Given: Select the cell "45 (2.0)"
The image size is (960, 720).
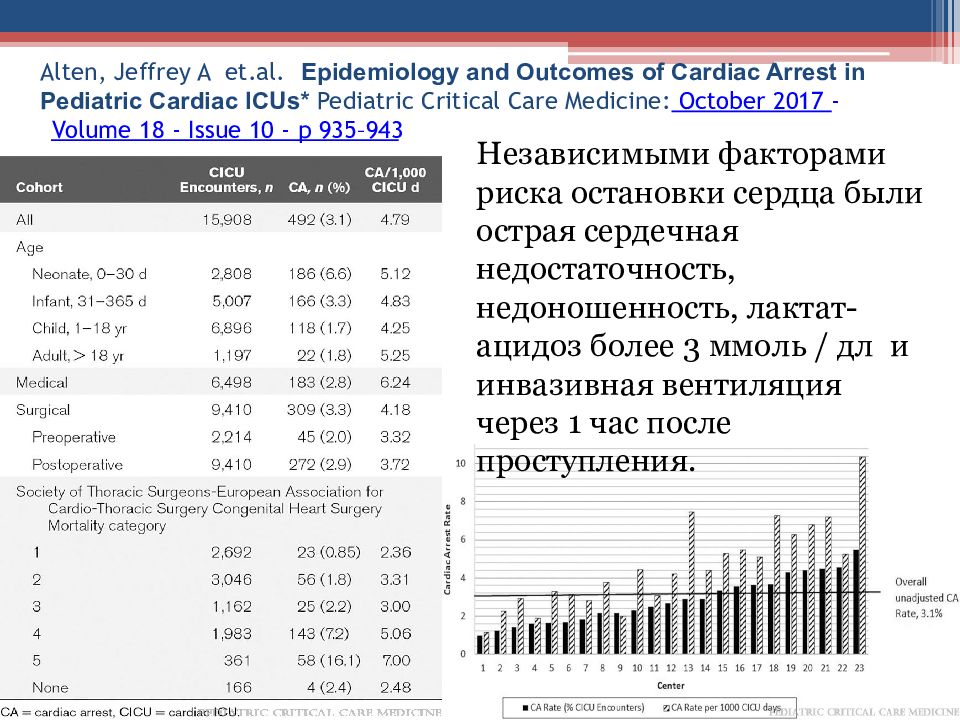Looking at the screenshot, I should click(x=324, y=437).
